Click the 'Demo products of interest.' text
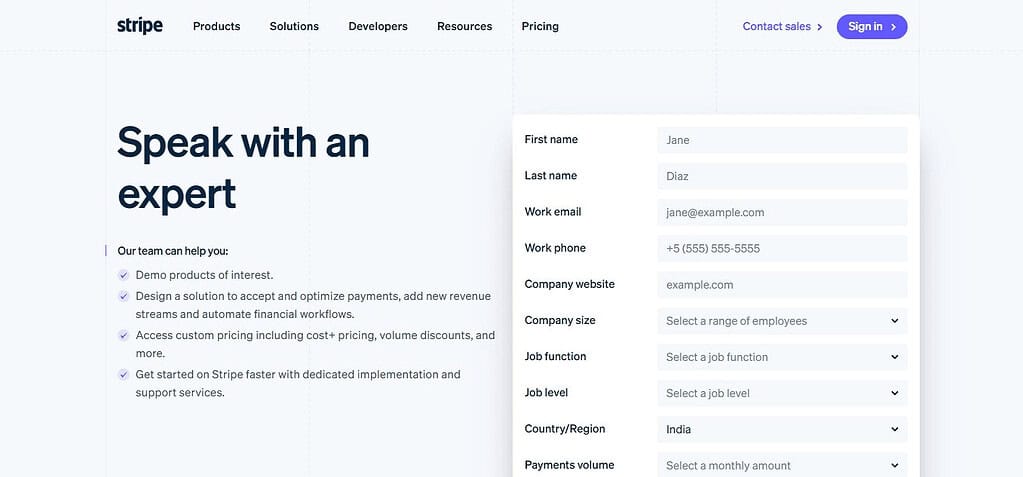The width and height of the screenshot is (1023, 477). coord(204,275)
